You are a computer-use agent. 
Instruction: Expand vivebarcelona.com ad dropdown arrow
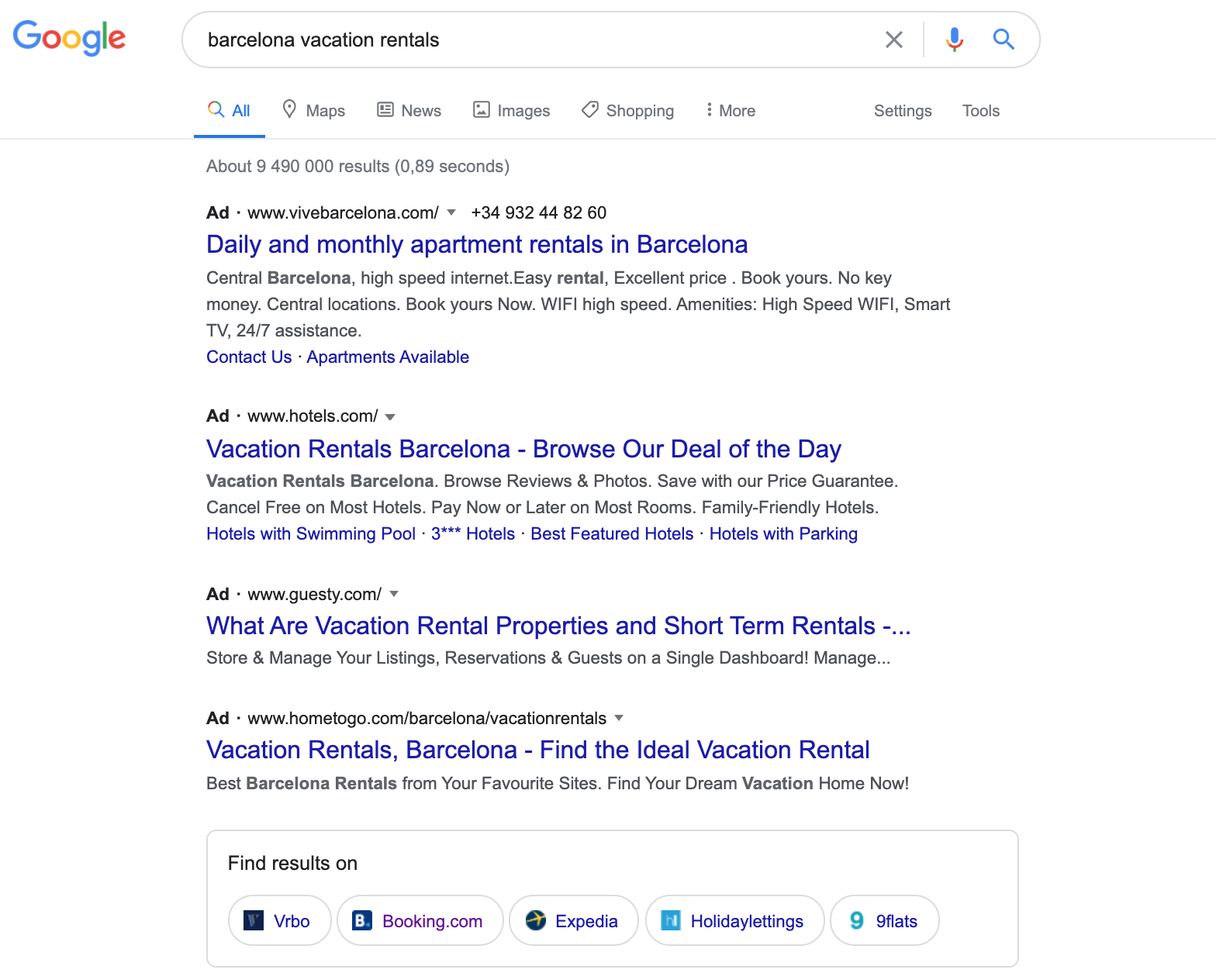[451, 212]
